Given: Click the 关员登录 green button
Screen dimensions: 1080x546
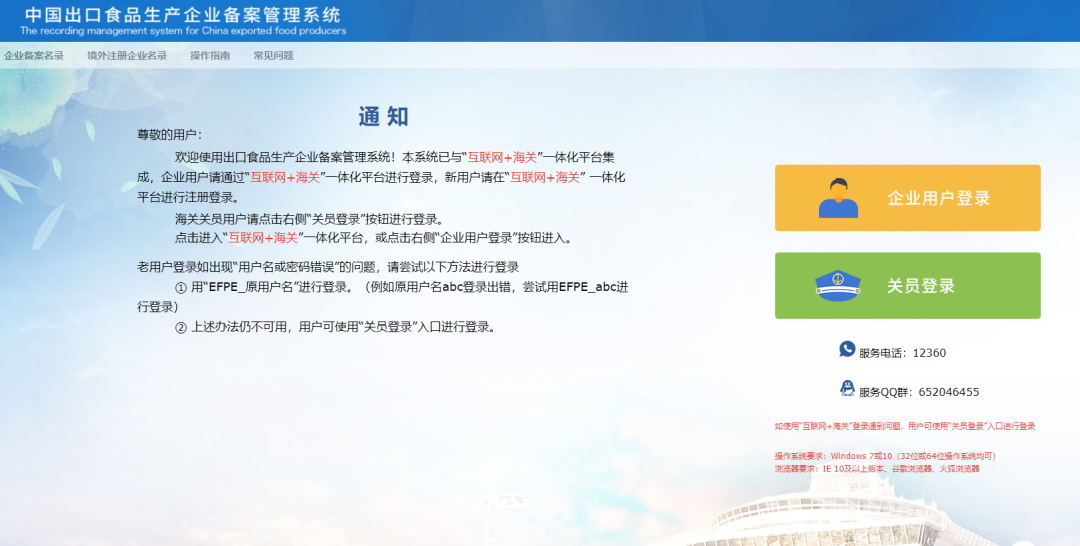Looking at the screenshot, I should tap(907, 285).
